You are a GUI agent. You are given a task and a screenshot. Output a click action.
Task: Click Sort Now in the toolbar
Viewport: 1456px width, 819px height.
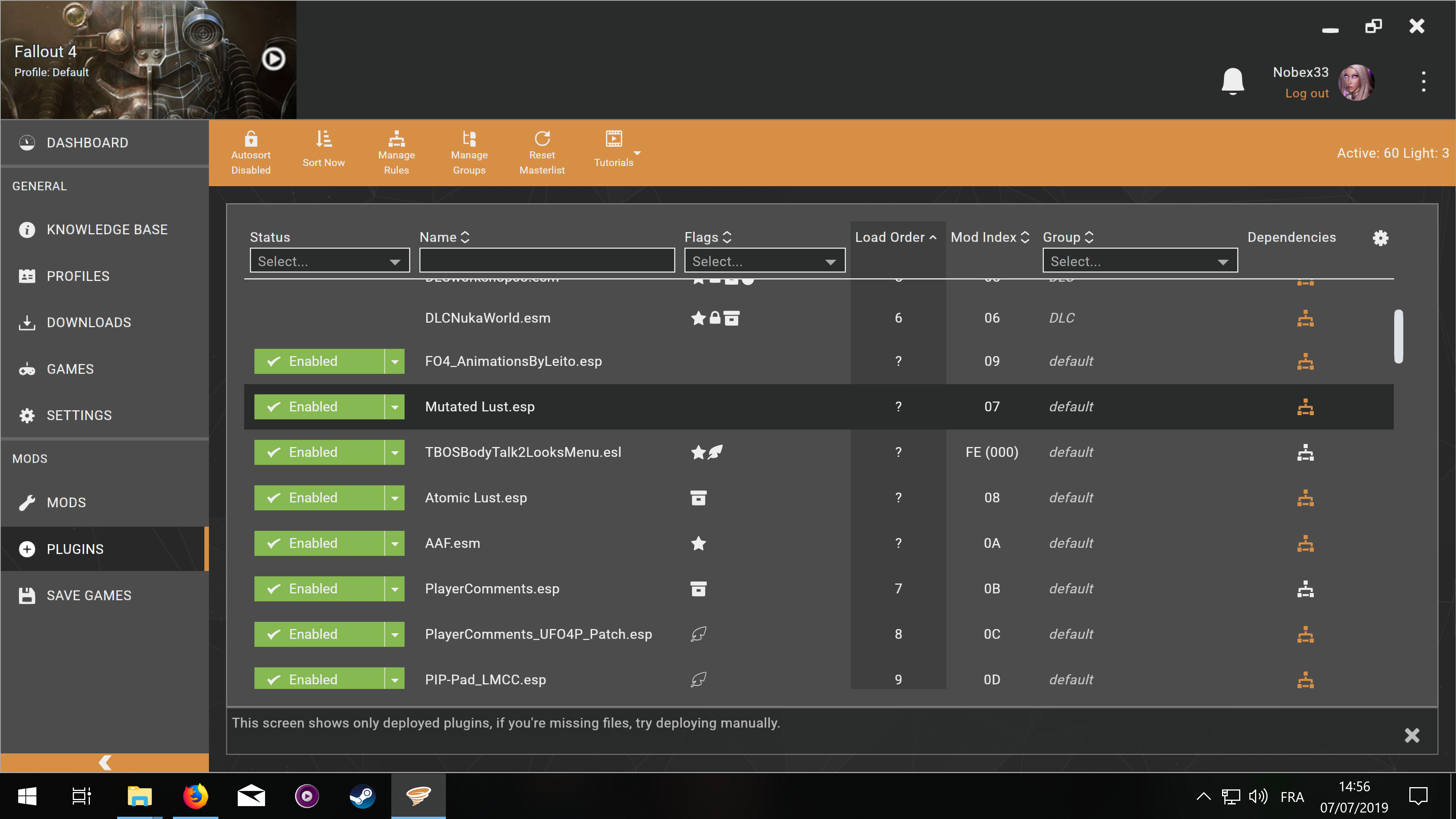click(x=324, y=150)
